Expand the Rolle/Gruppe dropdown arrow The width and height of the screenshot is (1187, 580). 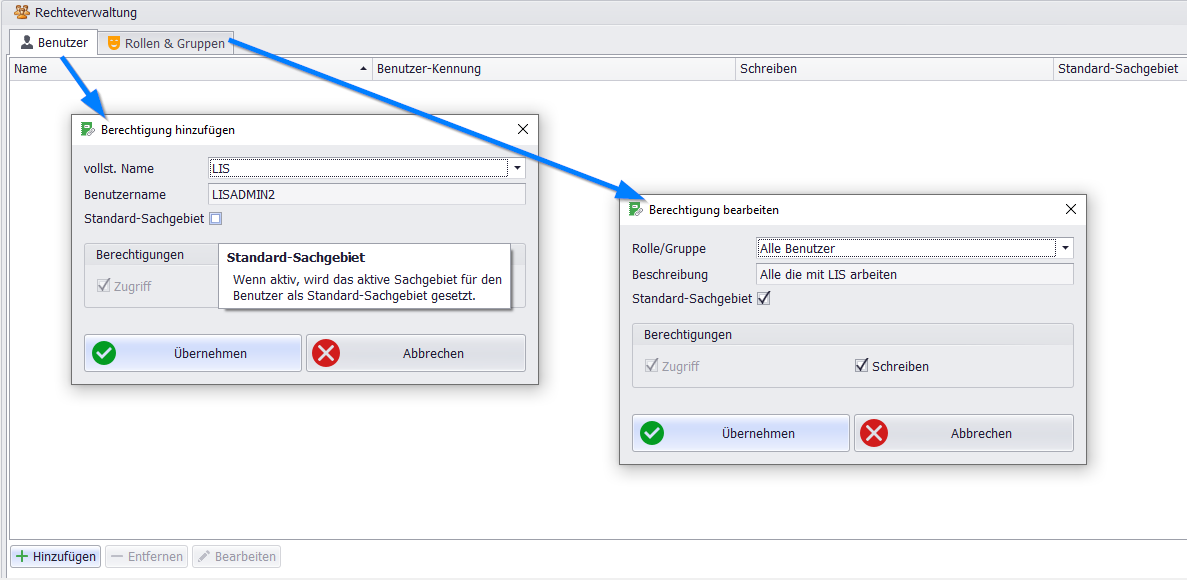pyautogui.click(x=1065, y=248)
